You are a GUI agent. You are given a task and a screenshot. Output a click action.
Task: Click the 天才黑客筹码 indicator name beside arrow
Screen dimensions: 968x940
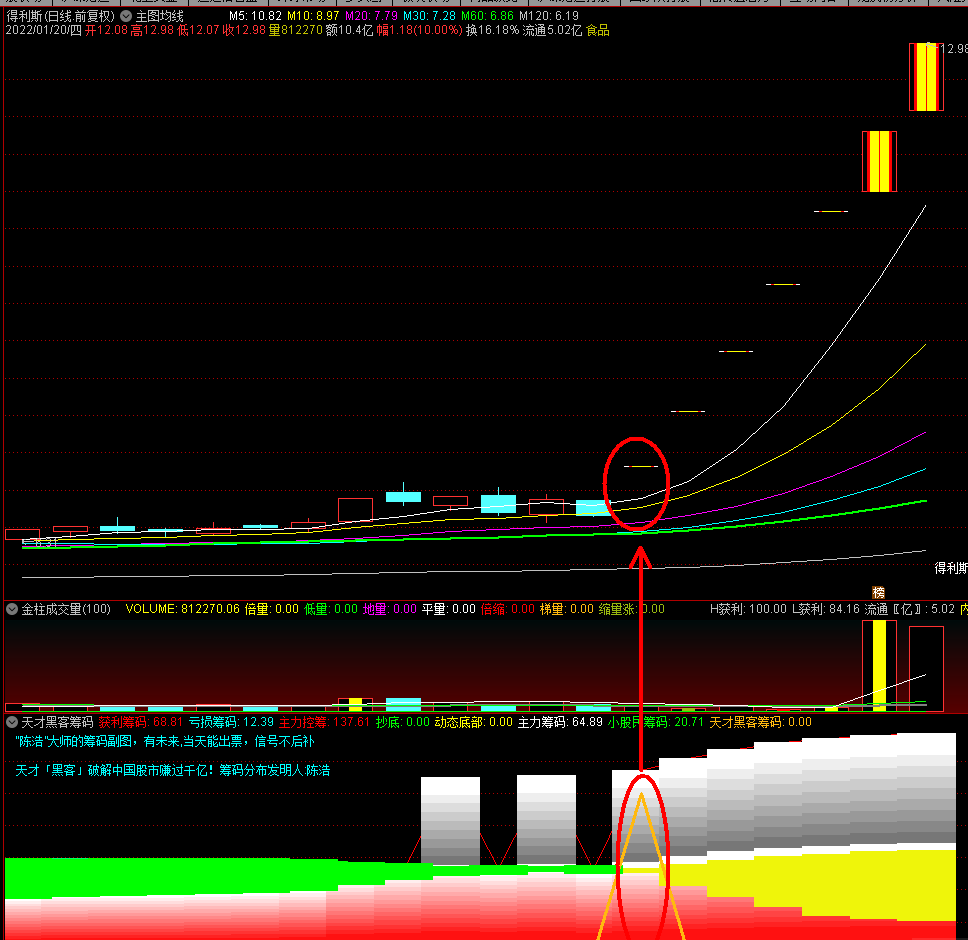[57, 722]
